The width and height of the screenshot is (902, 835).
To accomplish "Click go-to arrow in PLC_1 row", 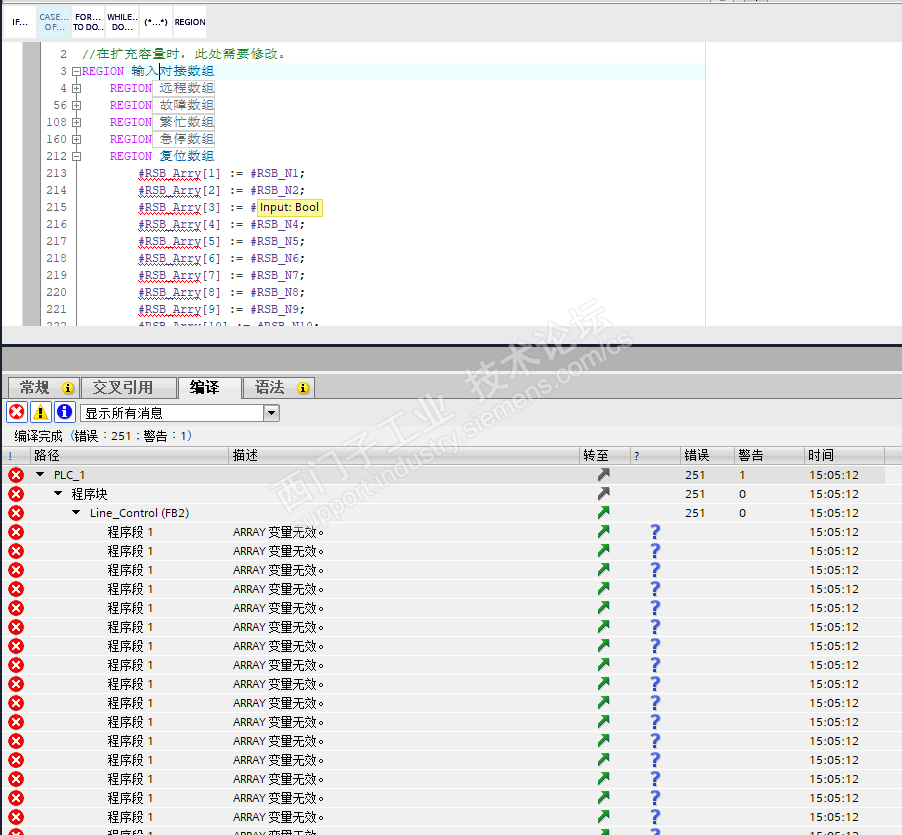I will click(x=603, y=475).
